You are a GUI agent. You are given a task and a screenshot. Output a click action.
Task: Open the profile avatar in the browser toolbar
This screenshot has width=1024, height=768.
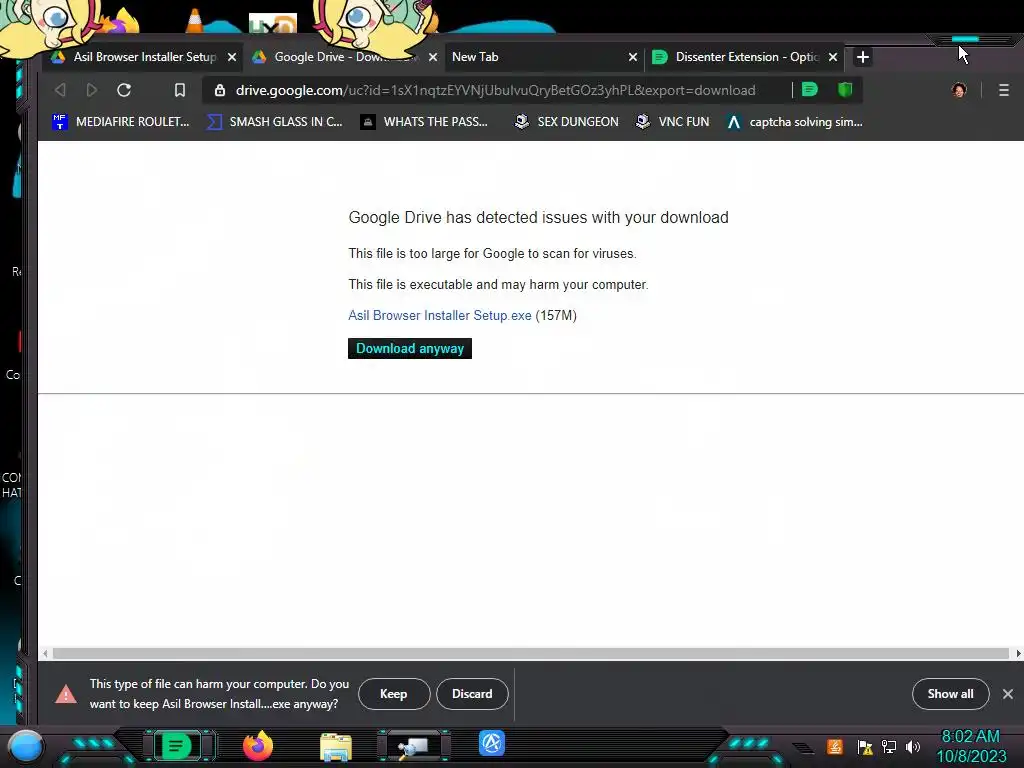click(x=959, y=90)
